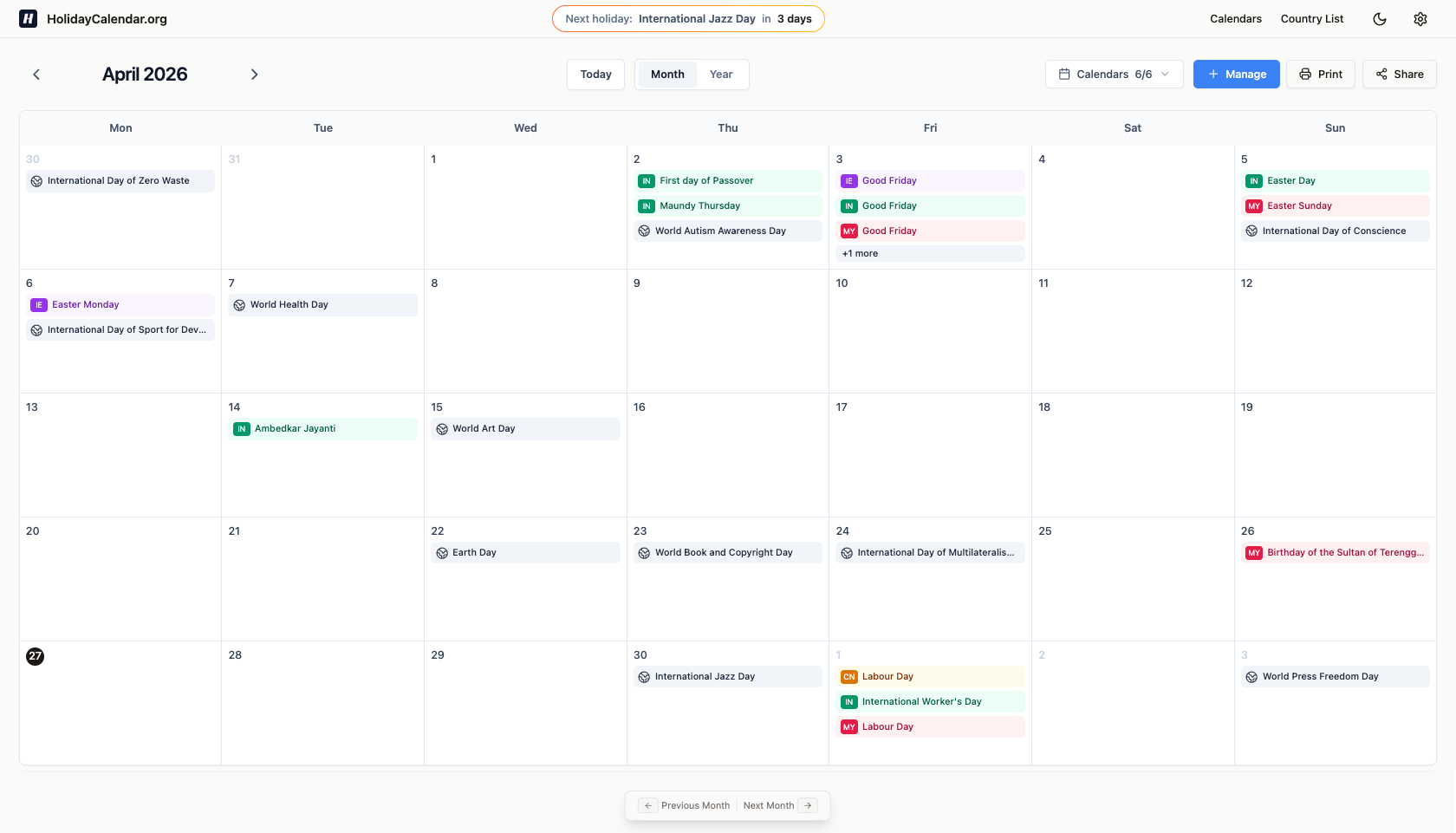Click the Today button

(595, 74)
